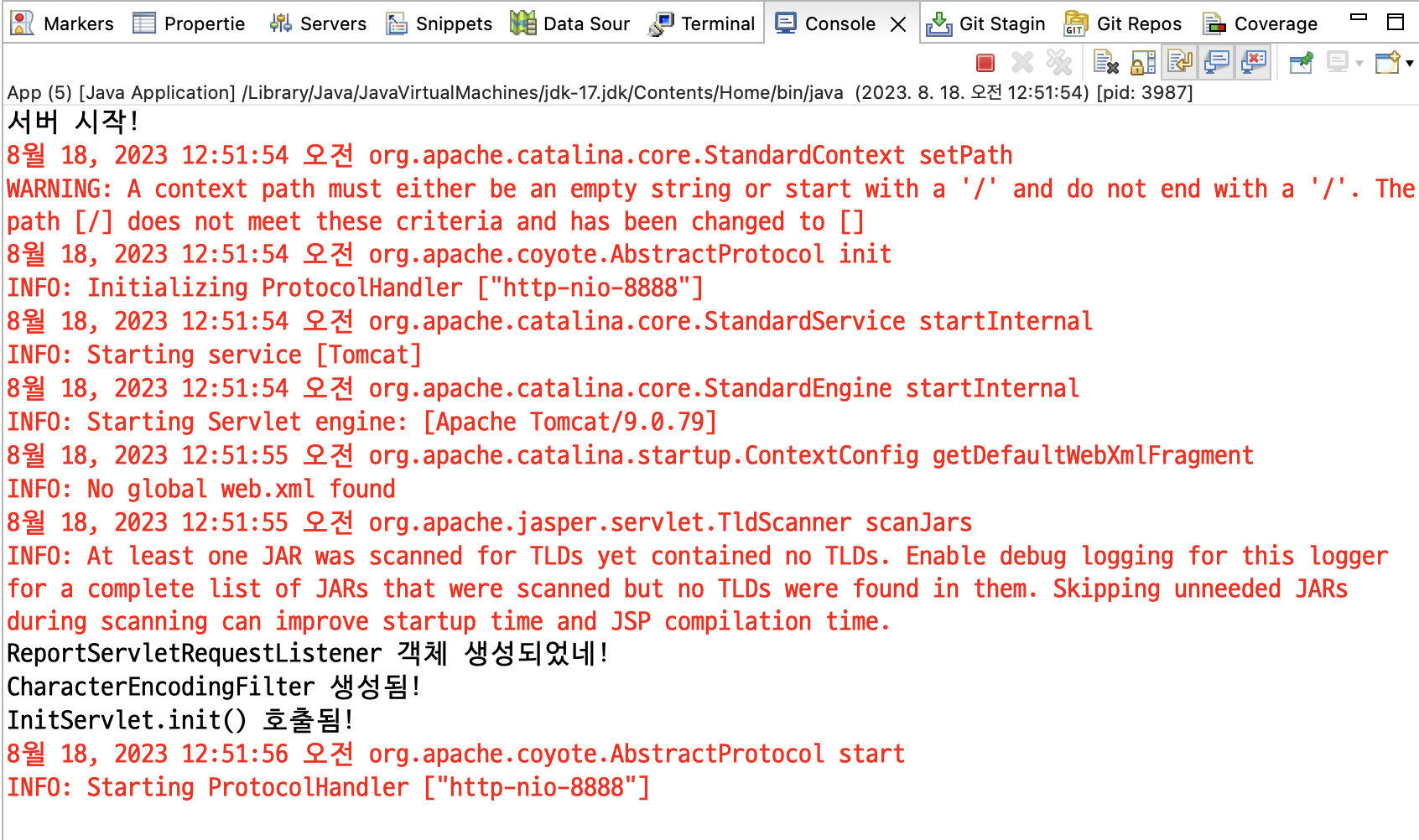This screenshot has height=840, width=1419.
Task: Click the Servers tab icon
Action: pos(280,23)
